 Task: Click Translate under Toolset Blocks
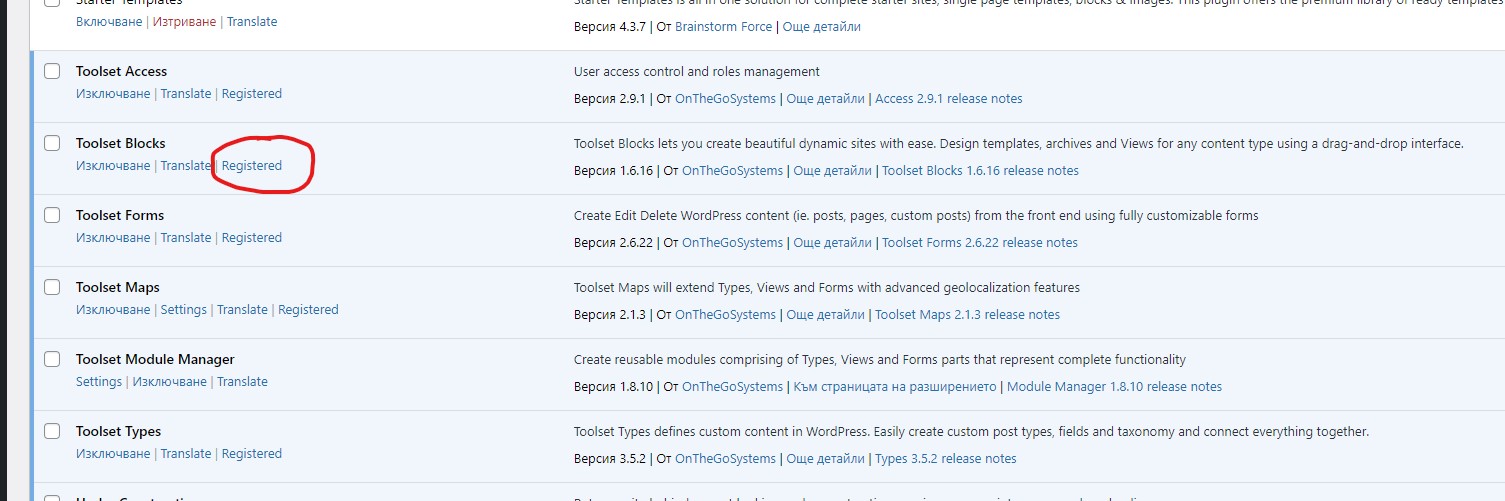[x=186, y=165]
